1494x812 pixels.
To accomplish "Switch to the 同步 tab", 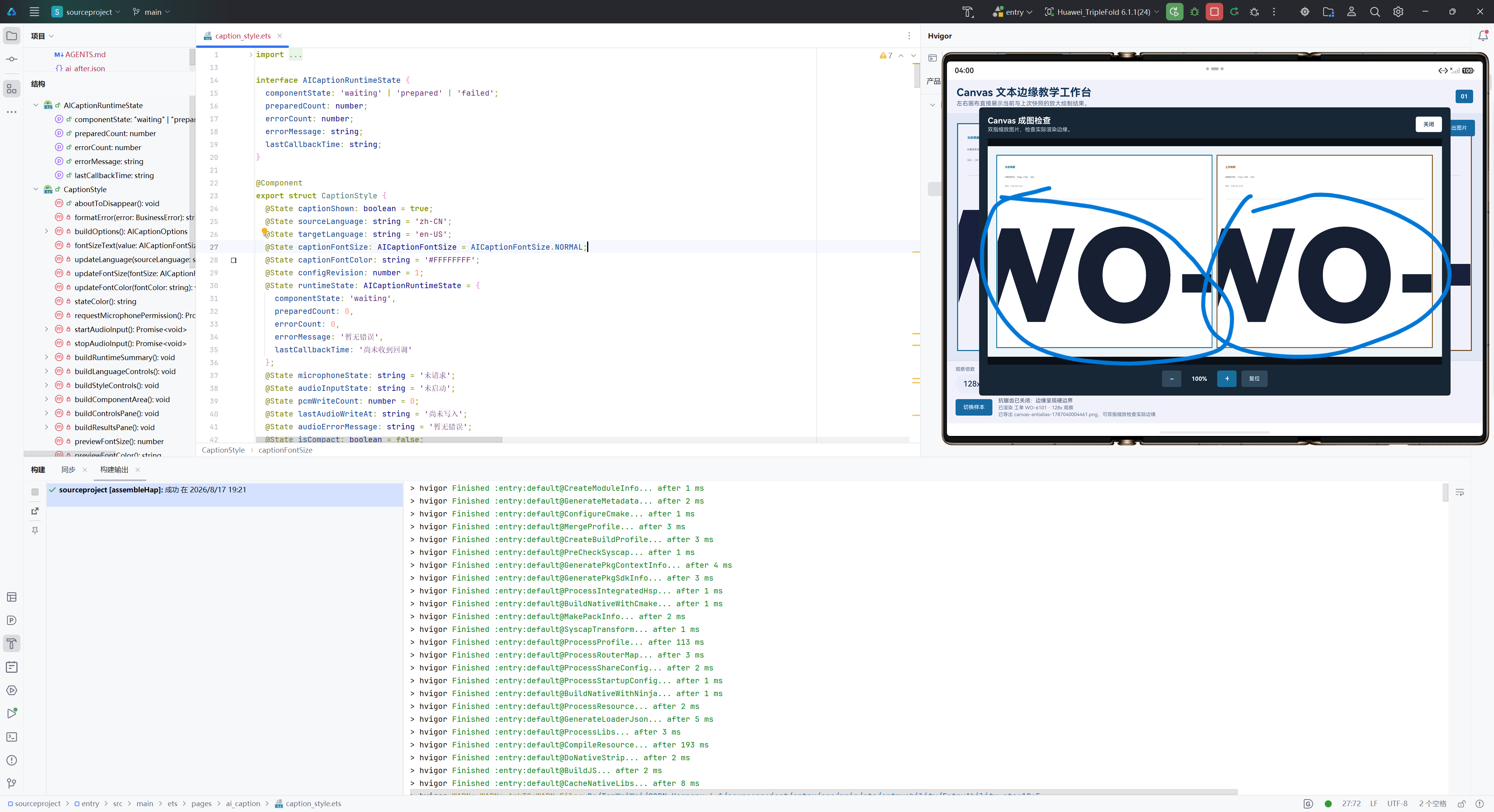I will click(68, 469).
